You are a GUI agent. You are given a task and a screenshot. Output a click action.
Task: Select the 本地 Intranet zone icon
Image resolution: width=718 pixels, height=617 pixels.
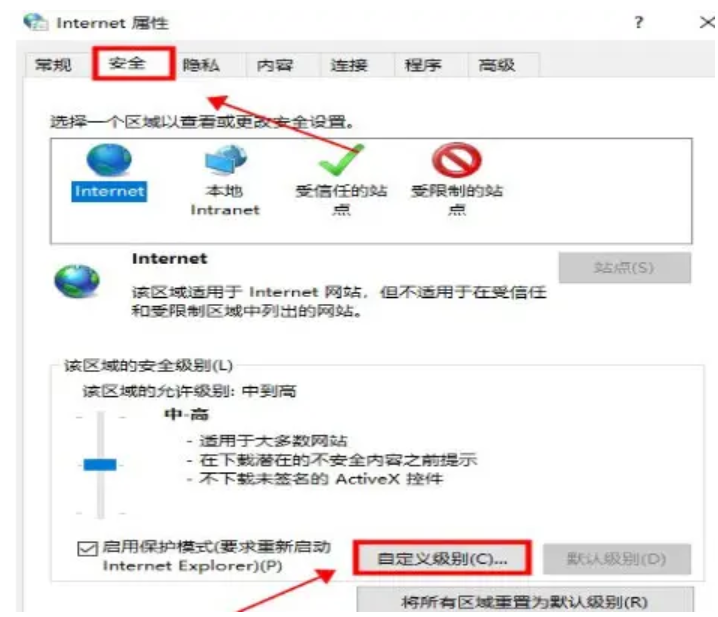pos(225,160)
